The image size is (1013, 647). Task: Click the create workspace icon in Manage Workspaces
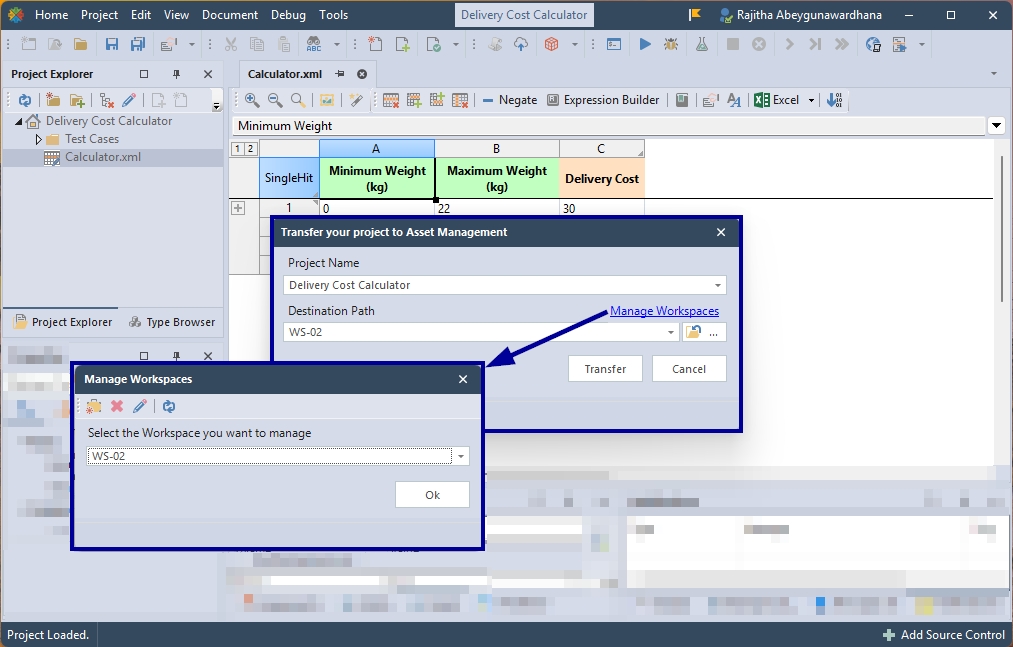pyautogui.click(x=94, y=406)
